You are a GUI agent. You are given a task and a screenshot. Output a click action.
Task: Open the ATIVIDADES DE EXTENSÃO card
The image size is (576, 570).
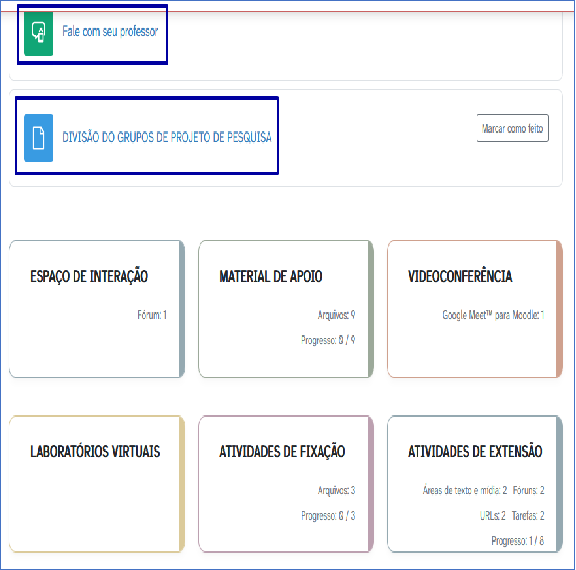point(475,484)
